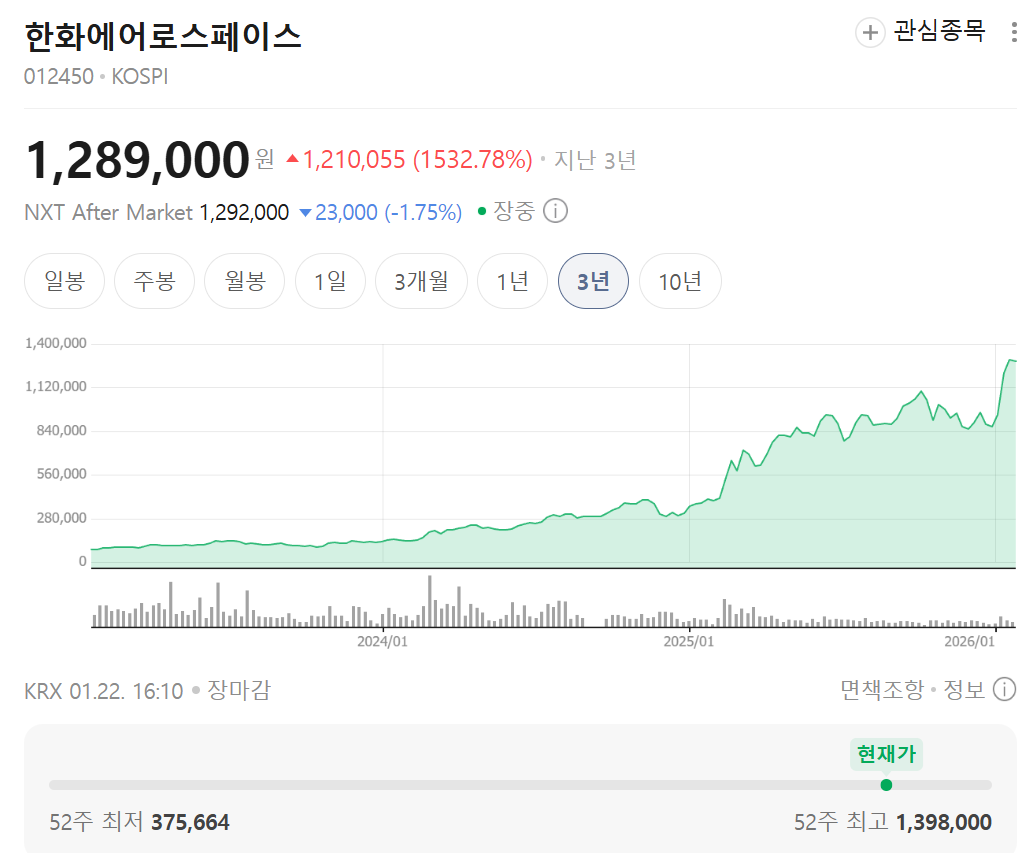
Task: Click info icon next to 장중
Action: 556,212
